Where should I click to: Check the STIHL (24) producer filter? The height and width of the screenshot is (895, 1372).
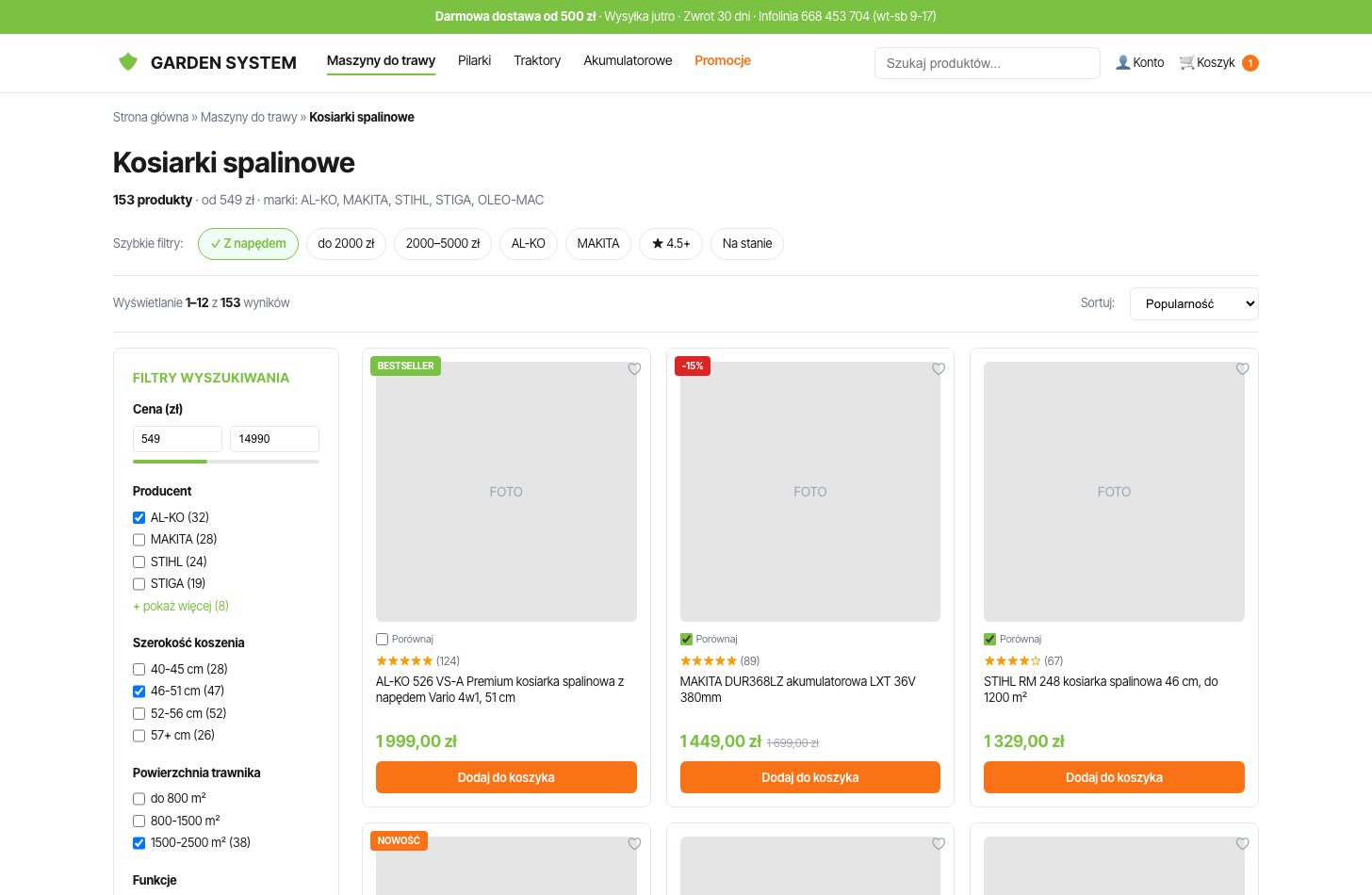(x=139, y=561)
